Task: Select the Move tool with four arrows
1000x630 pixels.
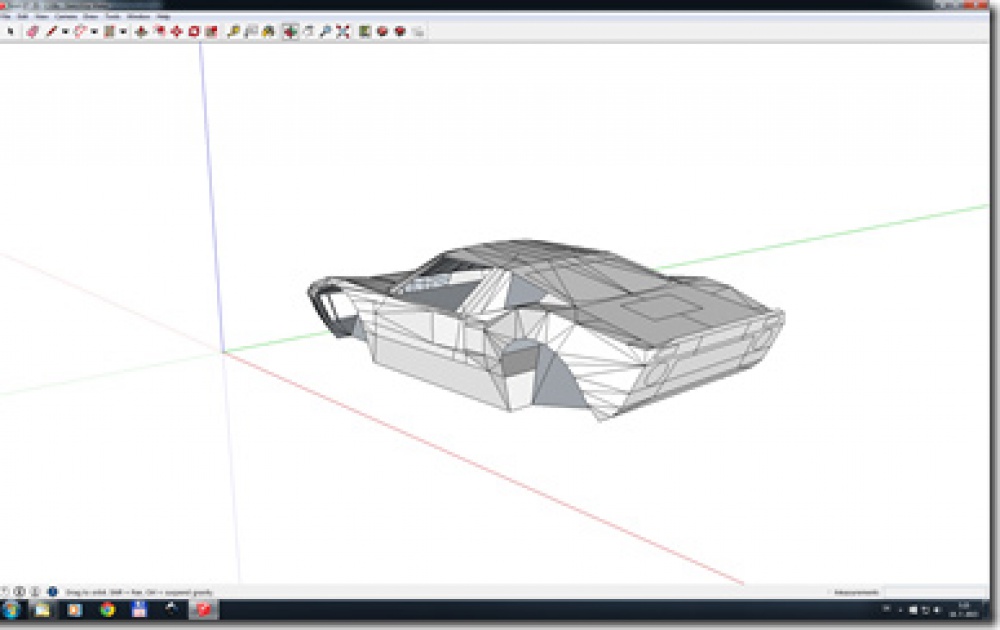Action: point(177,31)
